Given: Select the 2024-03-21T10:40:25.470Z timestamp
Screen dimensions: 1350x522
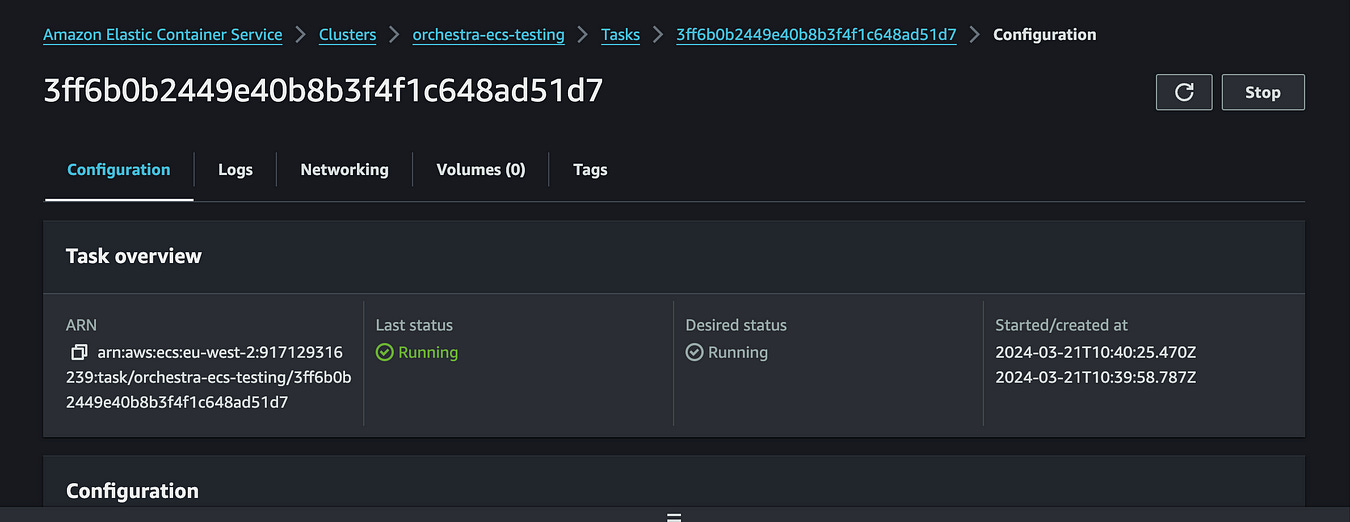Looking at the screenshot, I should (1096, 353).
